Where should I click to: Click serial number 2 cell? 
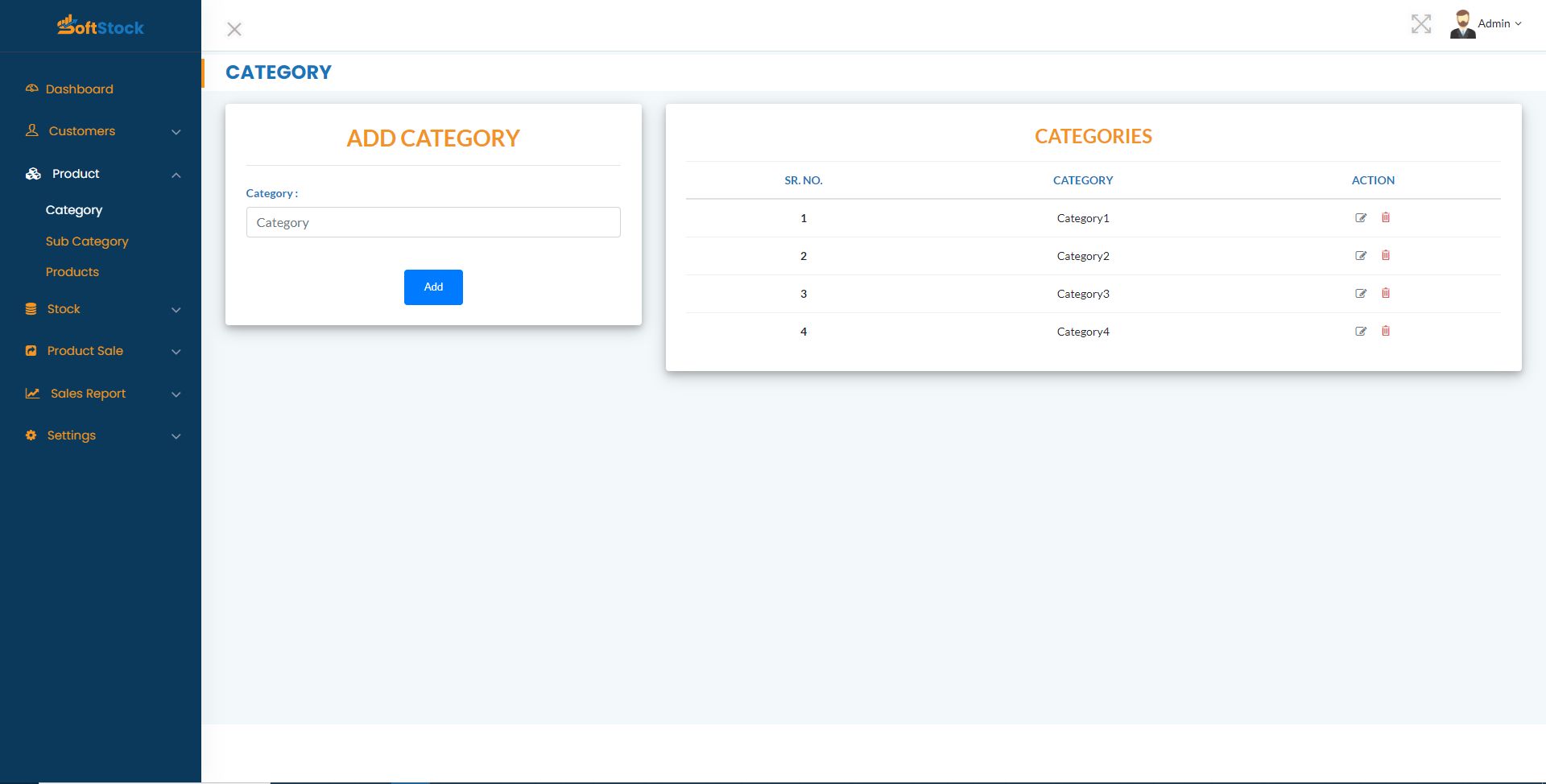[x=804, y=256]
